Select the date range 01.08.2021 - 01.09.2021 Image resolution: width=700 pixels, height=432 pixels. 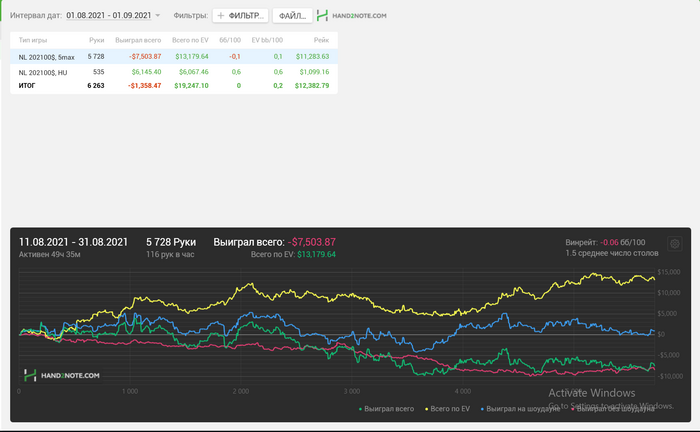(x=108, y=16)
